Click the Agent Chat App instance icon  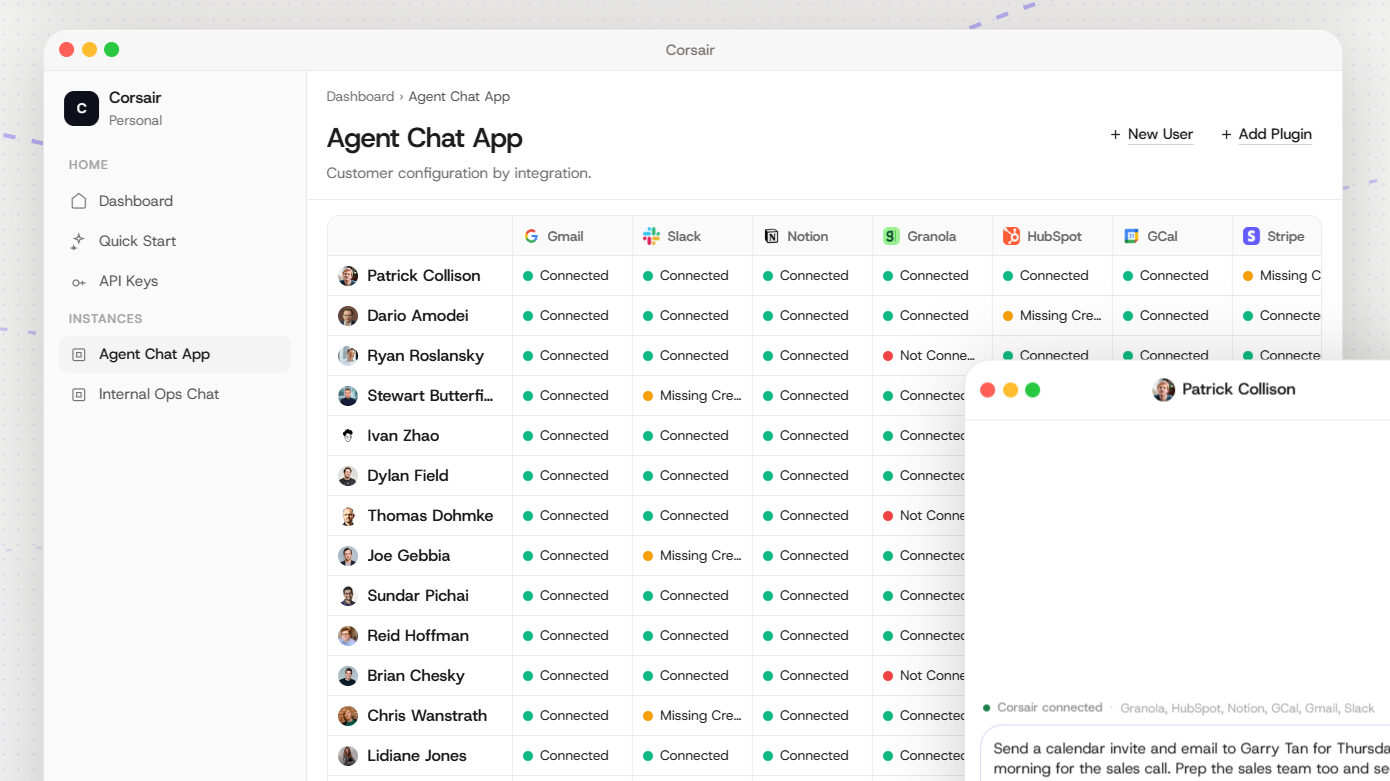click(x=78, y=355)
